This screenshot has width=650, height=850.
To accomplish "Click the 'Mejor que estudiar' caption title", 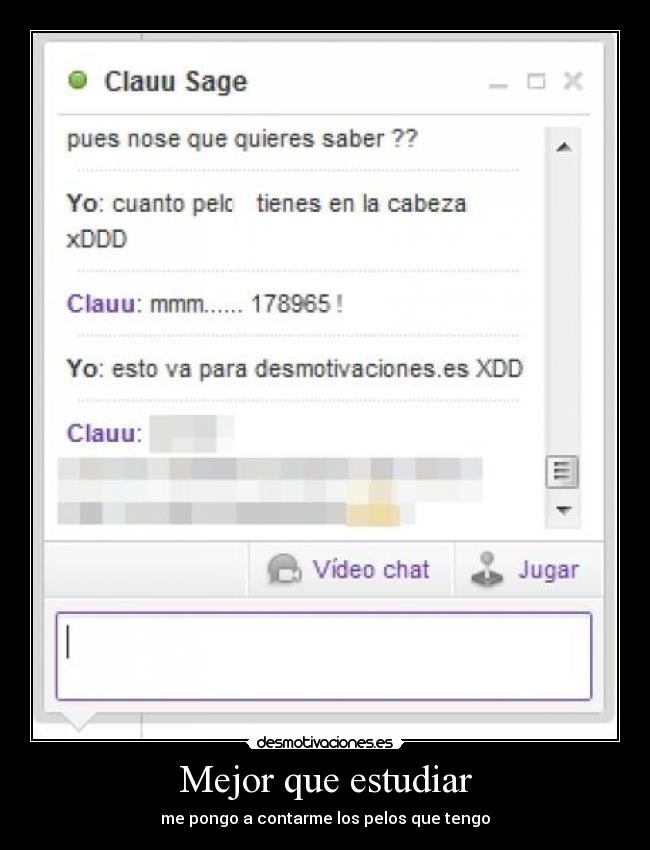I will click(x=325, y=780).
